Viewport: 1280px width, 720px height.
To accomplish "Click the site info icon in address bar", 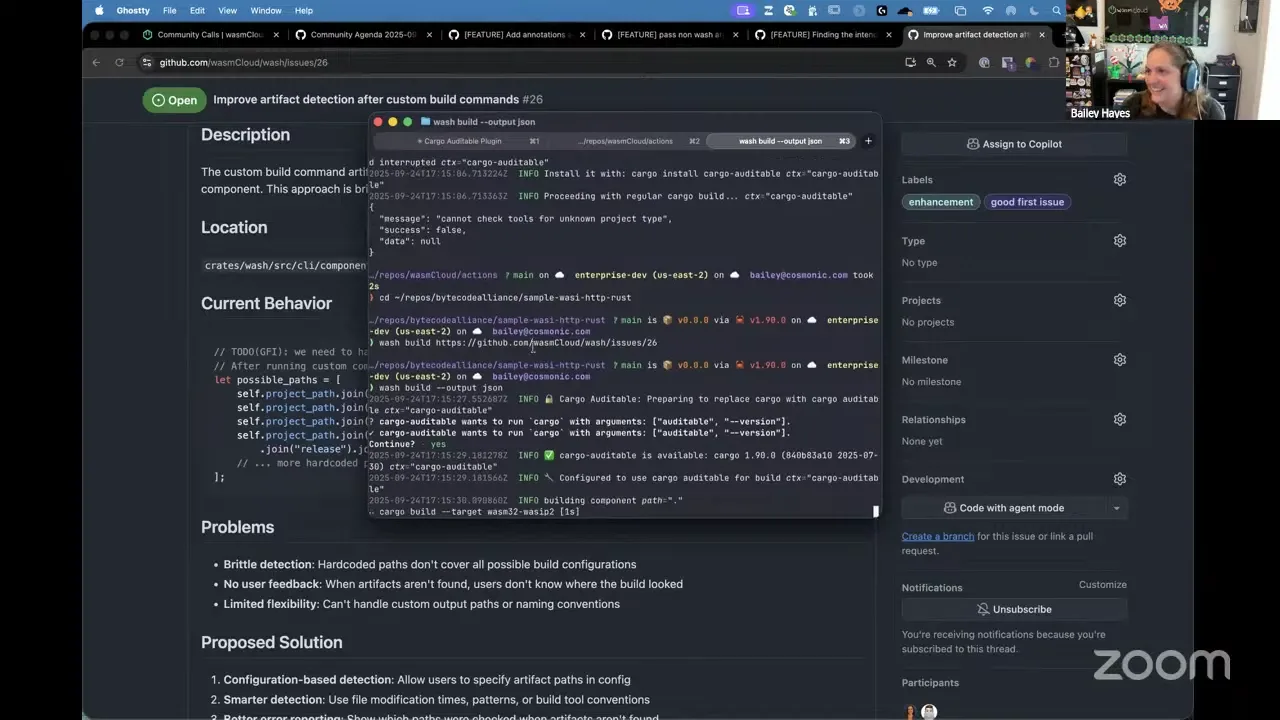I will [x=147, y=62].
